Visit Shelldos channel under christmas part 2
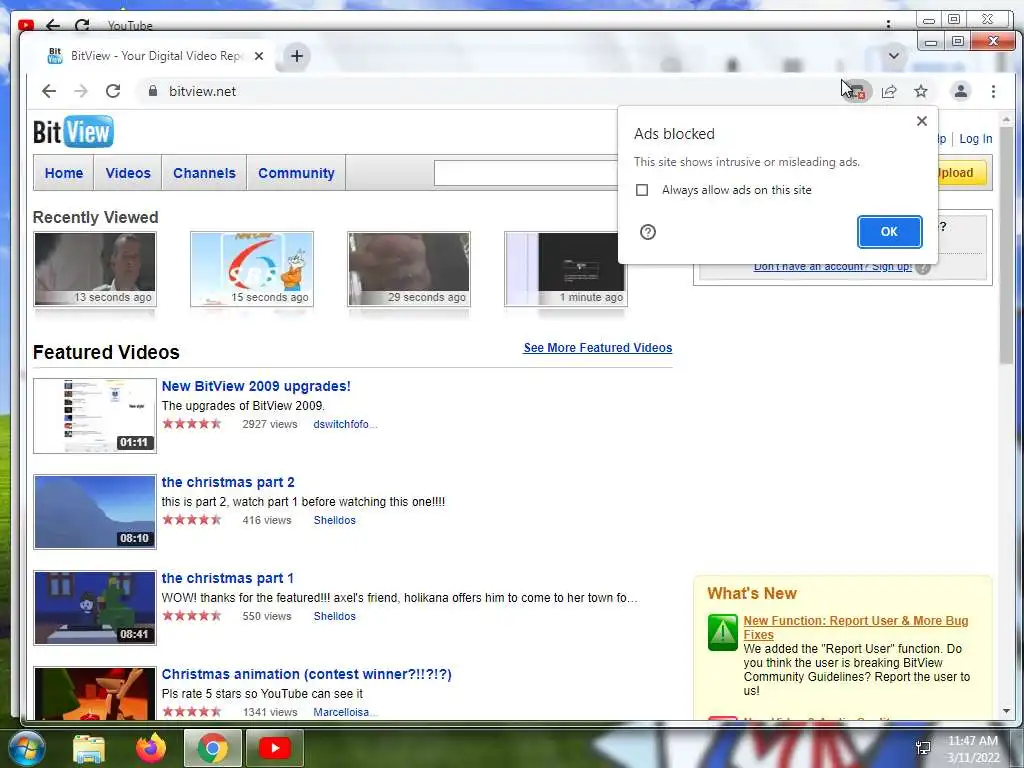 334,520
